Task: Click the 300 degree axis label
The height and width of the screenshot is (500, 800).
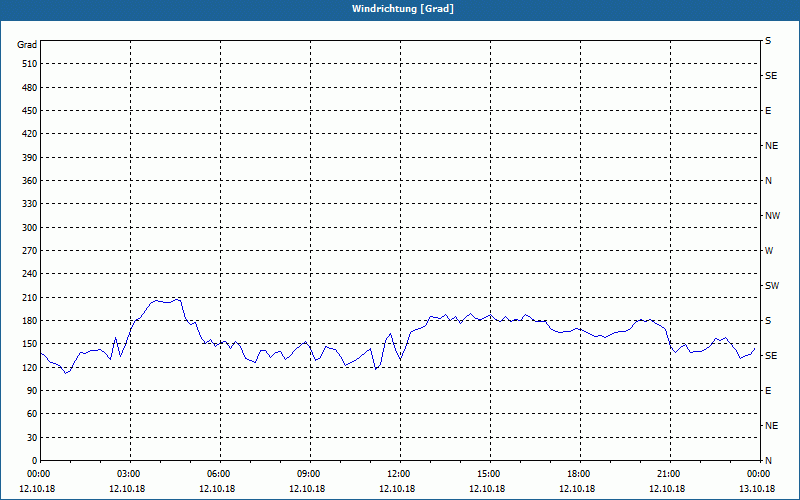Action: (30, 228)
